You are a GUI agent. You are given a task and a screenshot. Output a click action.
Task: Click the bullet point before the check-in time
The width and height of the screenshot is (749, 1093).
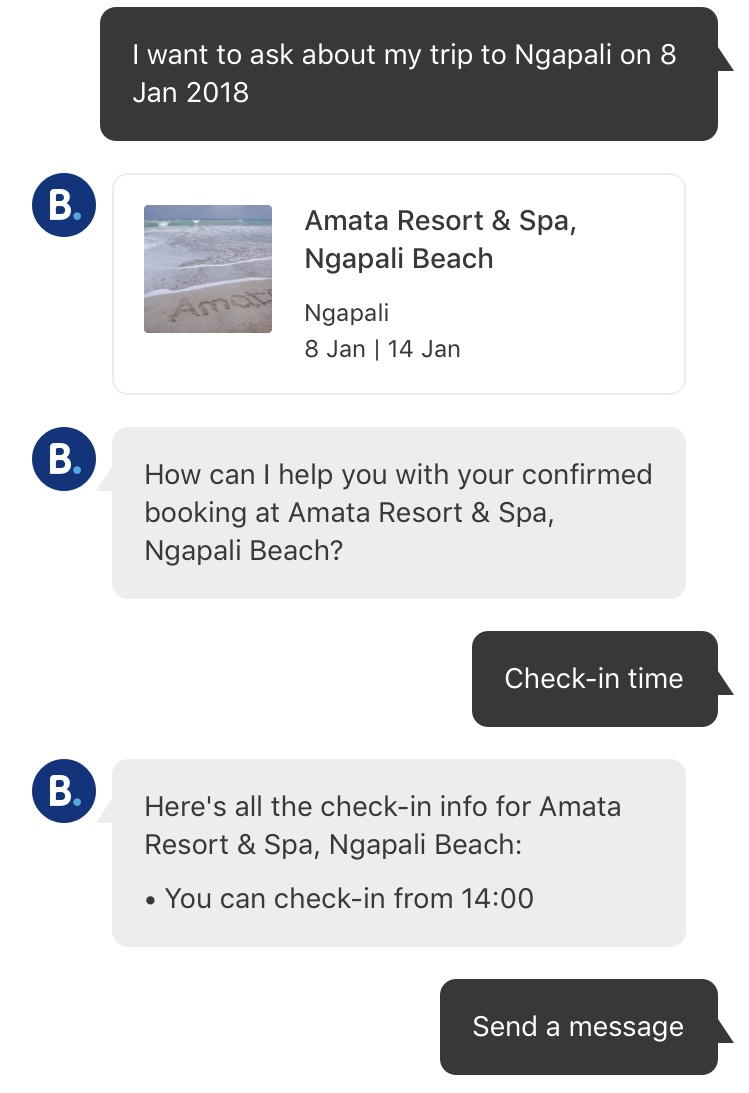150,900
